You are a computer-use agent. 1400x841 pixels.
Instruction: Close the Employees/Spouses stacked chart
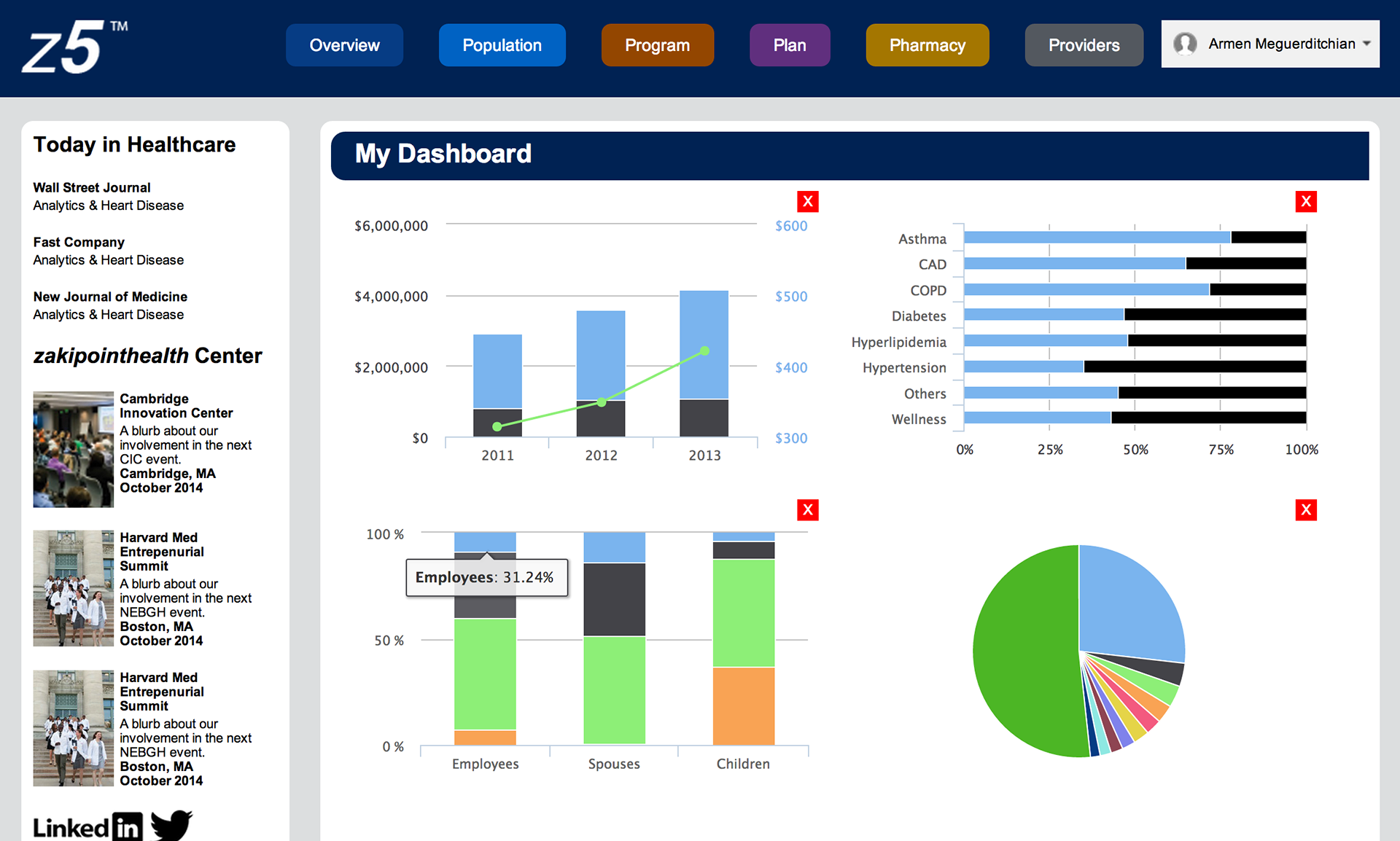pyautogui.click(x=807, y=510)
